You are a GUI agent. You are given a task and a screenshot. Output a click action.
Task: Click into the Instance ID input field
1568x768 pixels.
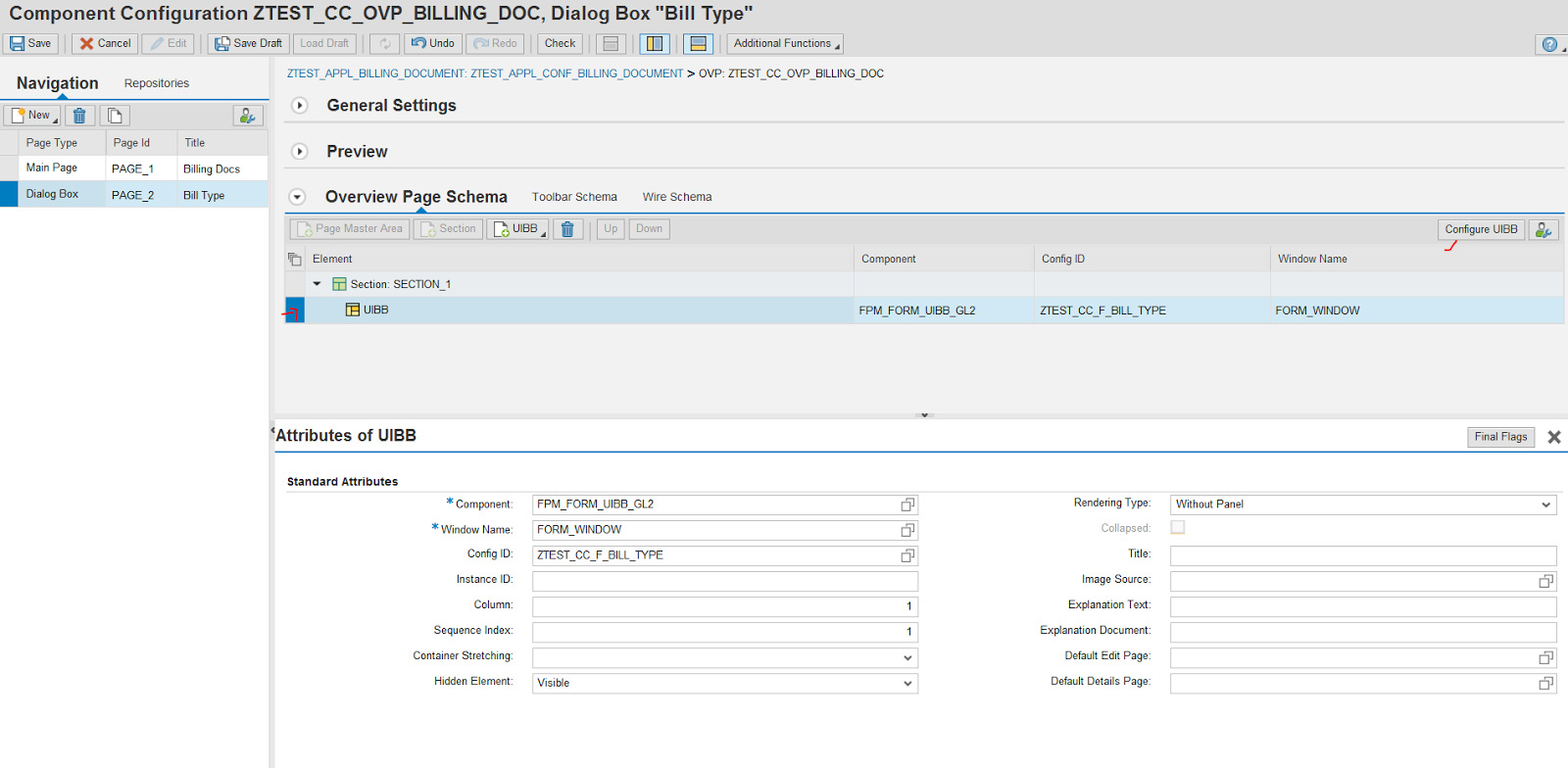(724, 581)
